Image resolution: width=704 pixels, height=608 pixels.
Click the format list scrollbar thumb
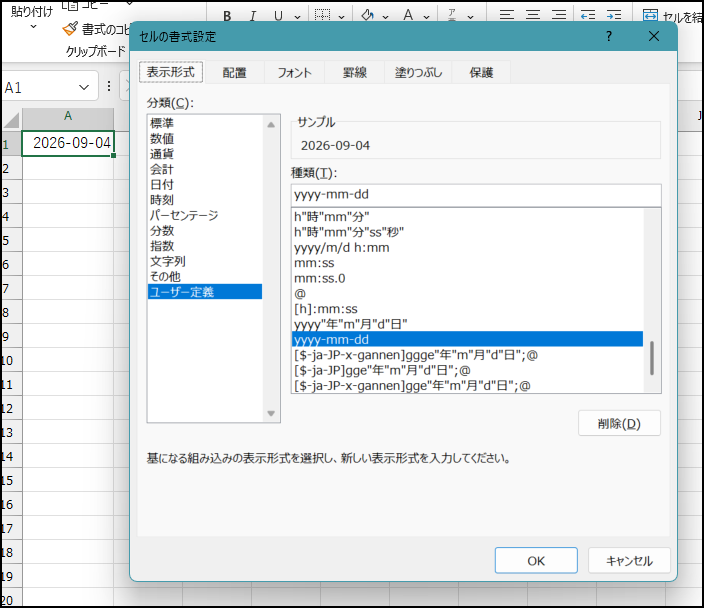(652, 358)
